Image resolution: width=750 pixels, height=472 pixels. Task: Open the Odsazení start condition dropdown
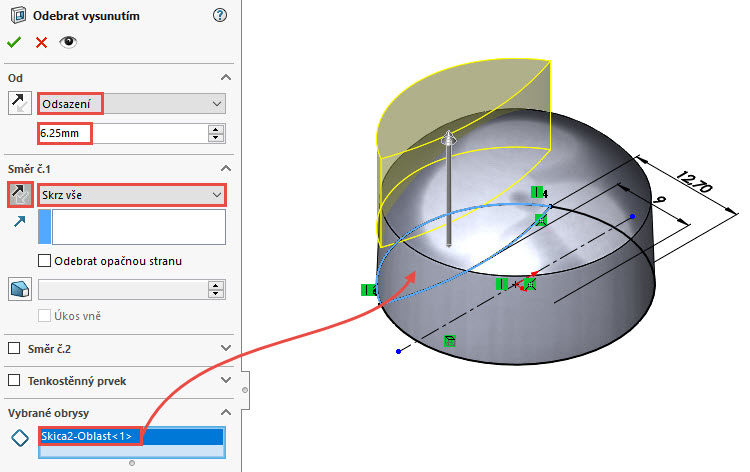point(132,104)
